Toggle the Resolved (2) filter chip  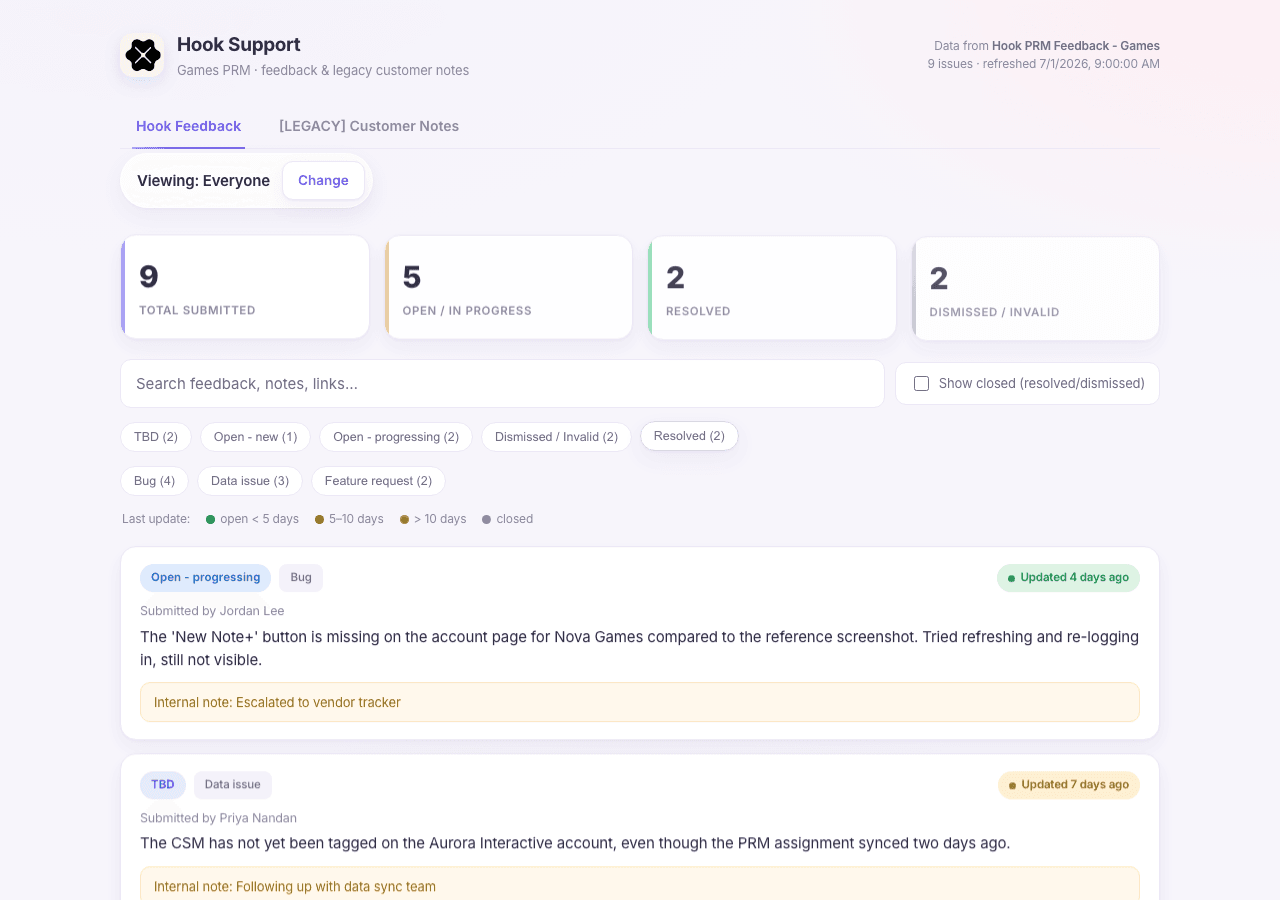(x=689, y=436)
